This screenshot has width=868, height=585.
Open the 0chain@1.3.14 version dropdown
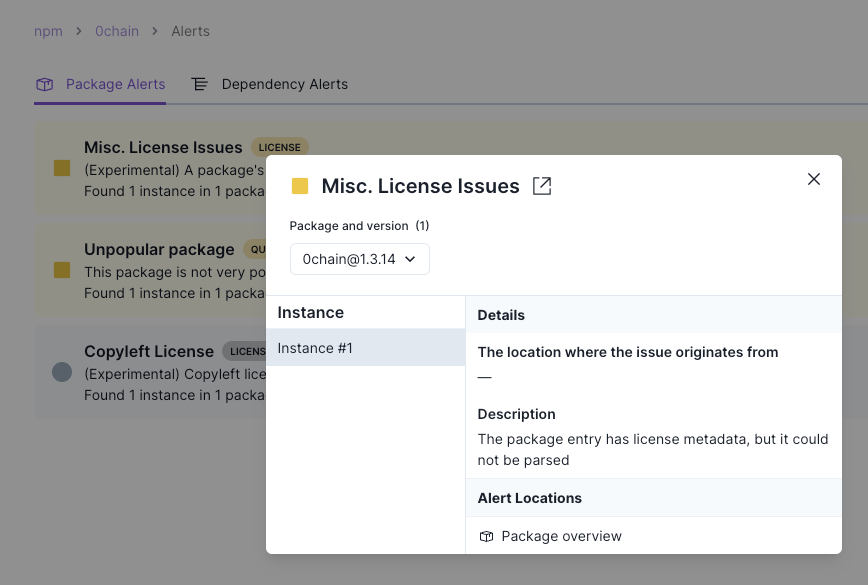[360, 259]
